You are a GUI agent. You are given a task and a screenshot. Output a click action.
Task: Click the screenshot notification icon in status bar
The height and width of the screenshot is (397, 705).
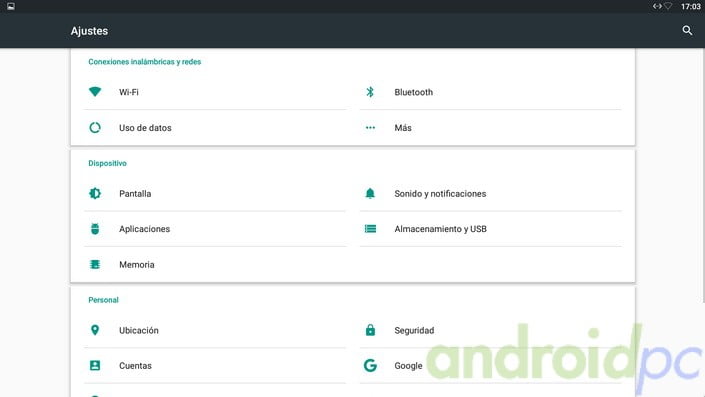[x=11, y=6]
